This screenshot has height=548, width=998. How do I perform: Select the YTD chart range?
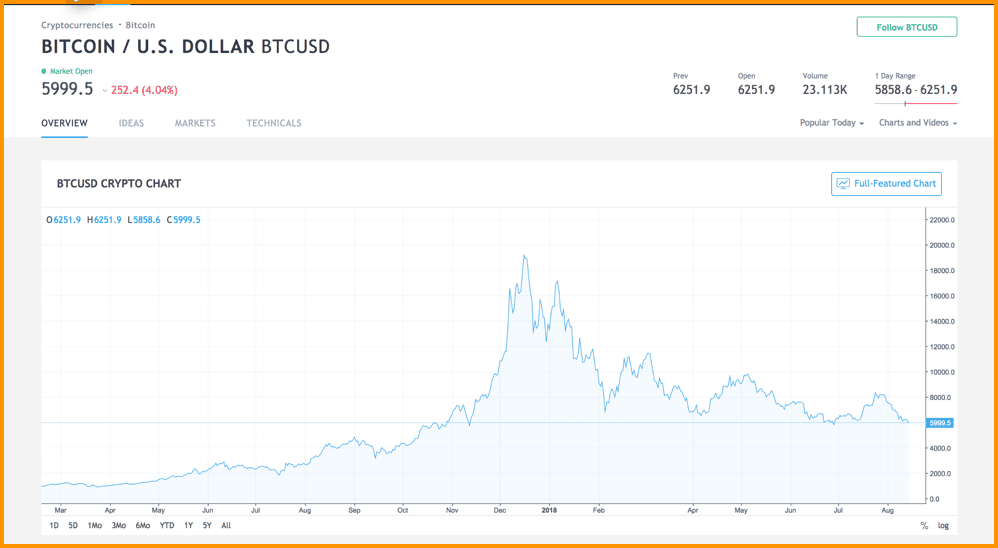click(x=167, y=526)
